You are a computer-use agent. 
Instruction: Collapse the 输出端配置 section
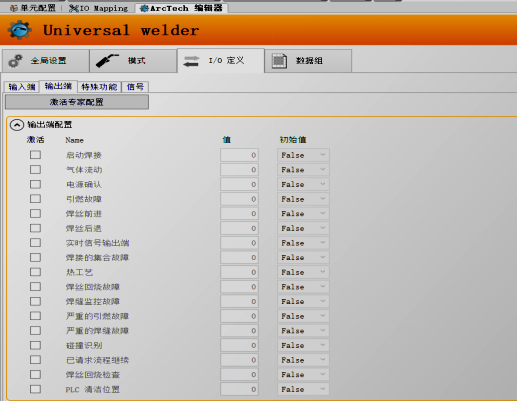tap(17, 125)
